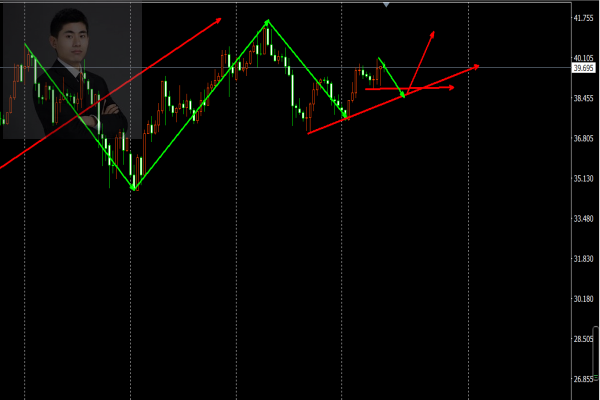Click the 36.805 price scale label
Screen dimensions: 600x400
coord(583,139)
